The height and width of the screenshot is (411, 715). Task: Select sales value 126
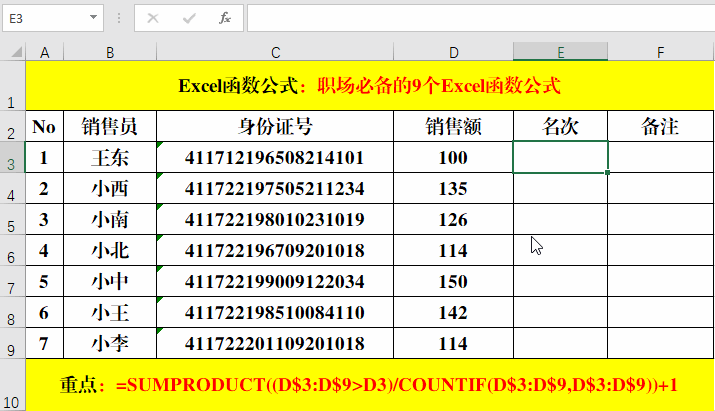pyautogui.click(x=453, y=219)
